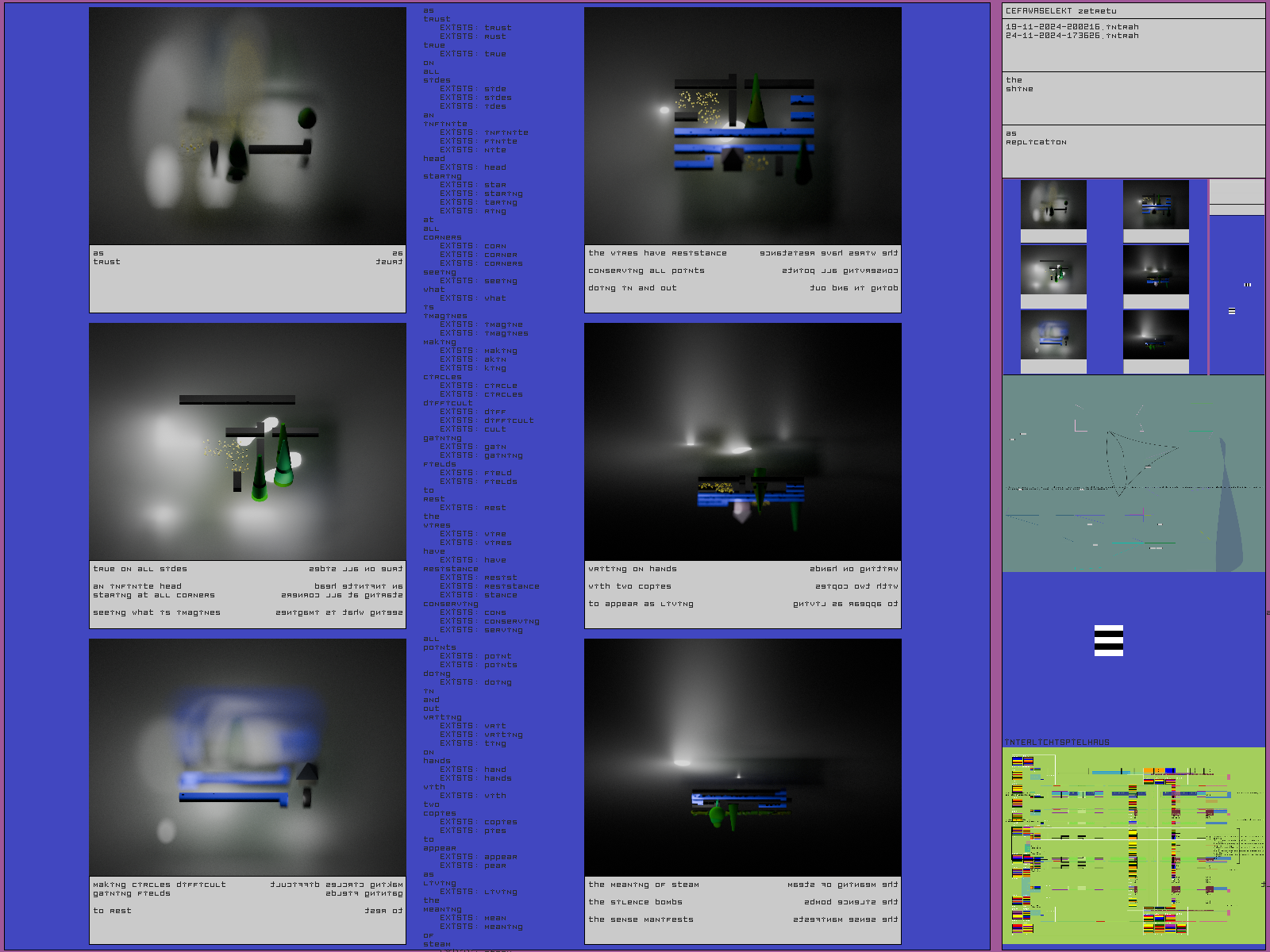The width and height of the screenshot is (1270, 952).
Task: Click the small vertical striped icon in narrow panel
Action: click(1247, 285)
